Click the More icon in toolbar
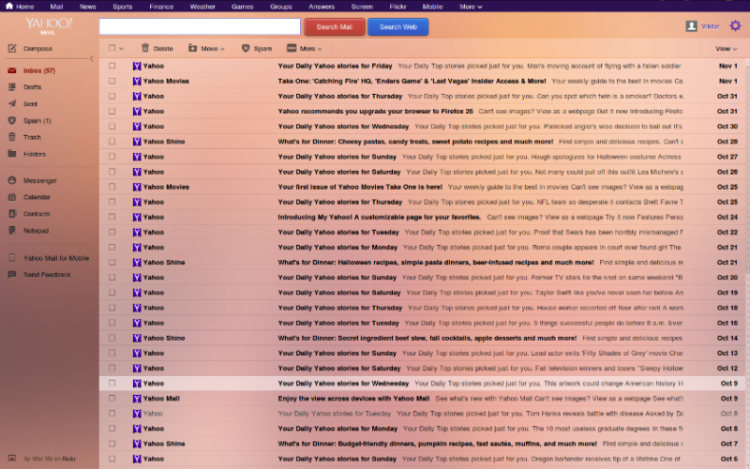 (x=291, y=48)
